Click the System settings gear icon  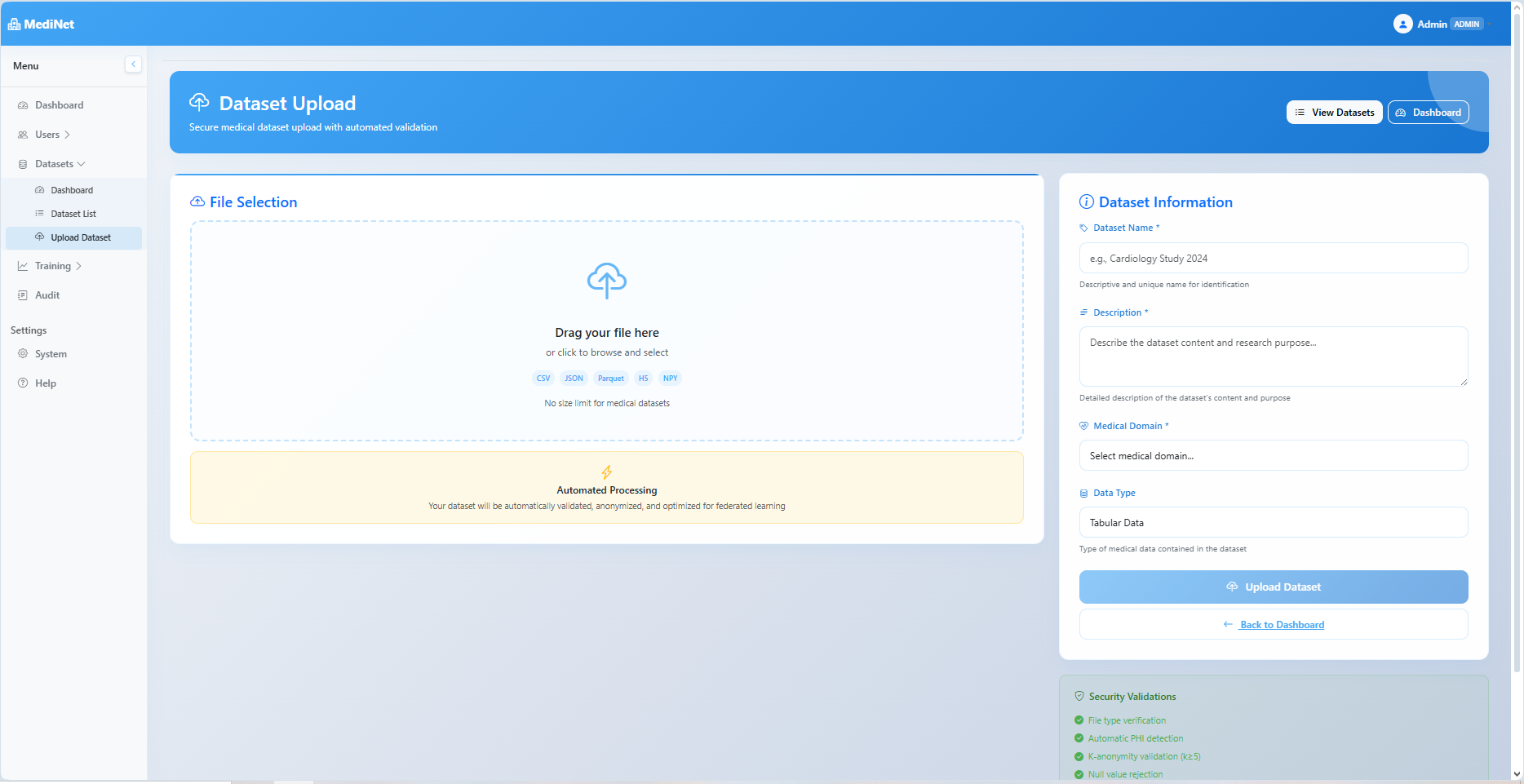click(23, 353)
